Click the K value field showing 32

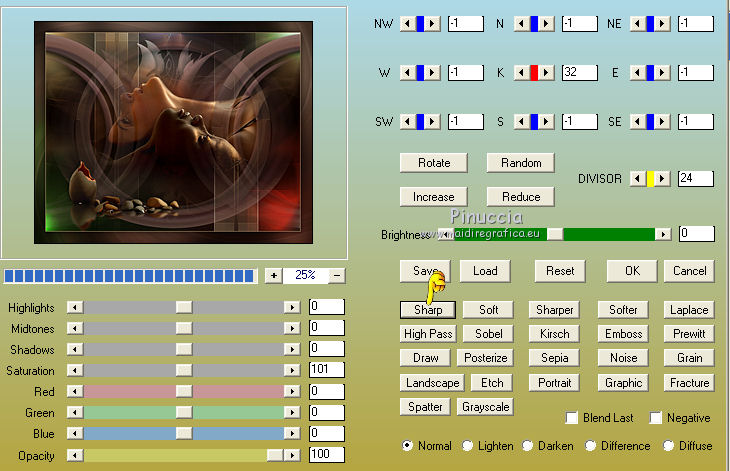[580, 72]
